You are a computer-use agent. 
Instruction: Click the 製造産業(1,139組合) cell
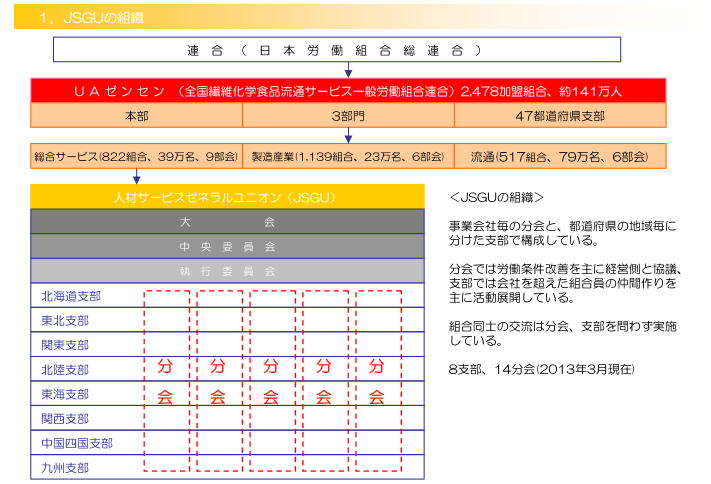click(x=348, y=156)
